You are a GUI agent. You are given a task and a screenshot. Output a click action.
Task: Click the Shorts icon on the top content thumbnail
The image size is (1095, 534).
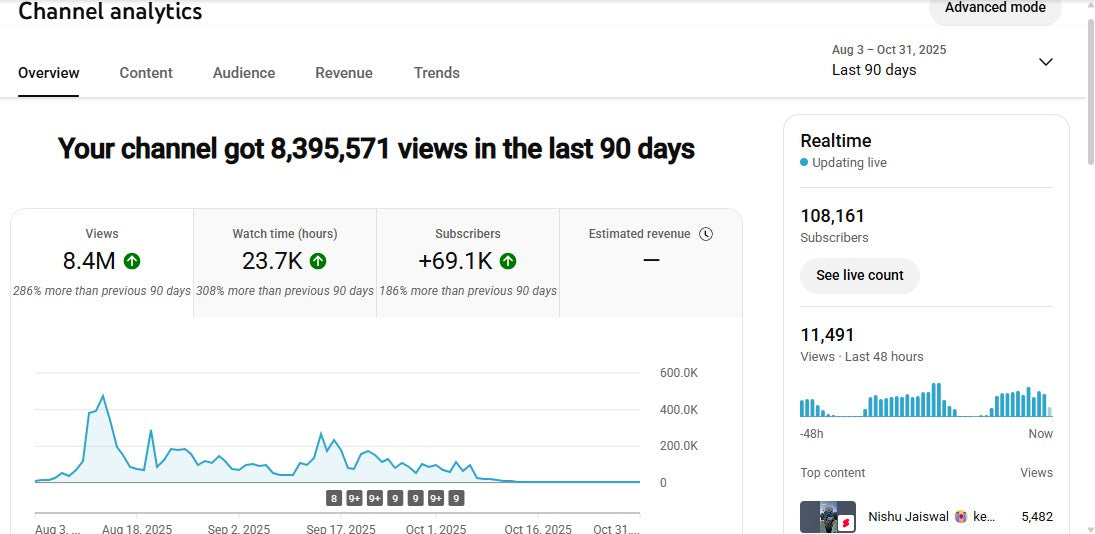pyautogui.click(x=845, y=523)
